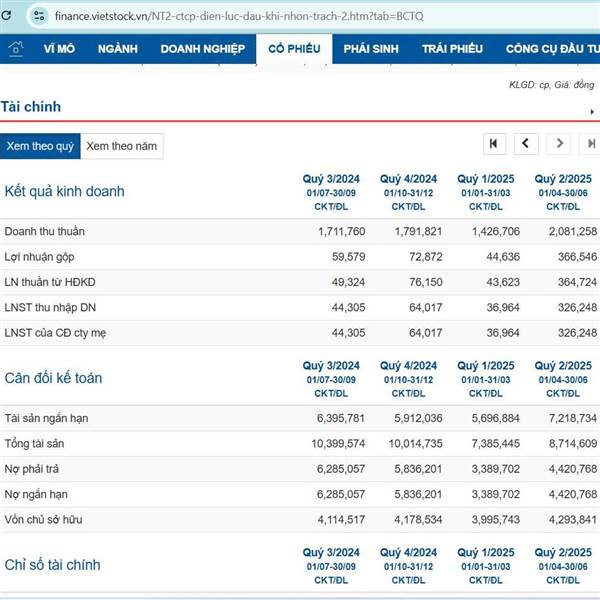Select the Tài sản ngắn hạn row label
Viewport: 600px width, 600px height.
coord(46,418)
